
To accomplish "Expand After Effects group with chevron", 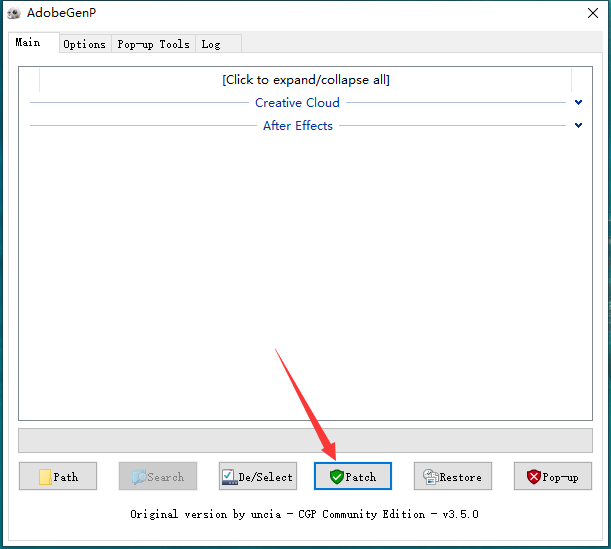I will point(578,125).
